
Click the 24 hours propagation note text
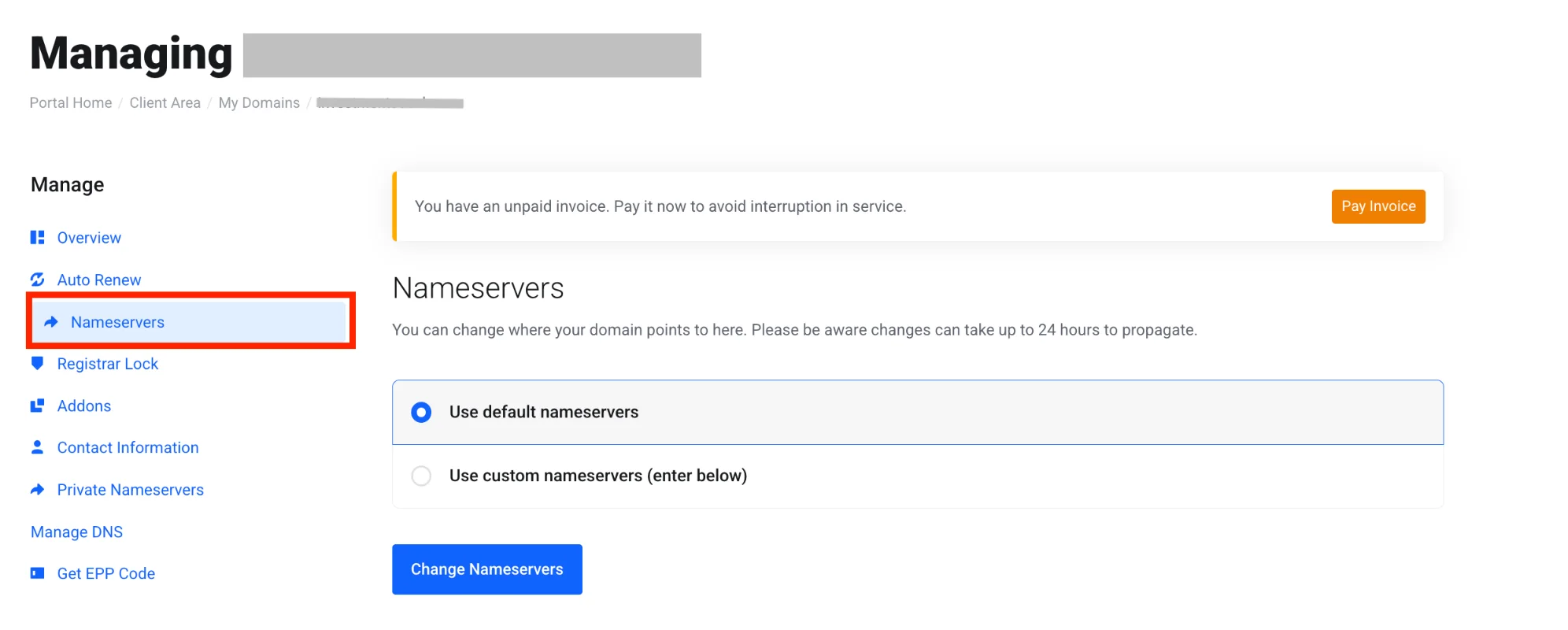click(x=795, y=330)
